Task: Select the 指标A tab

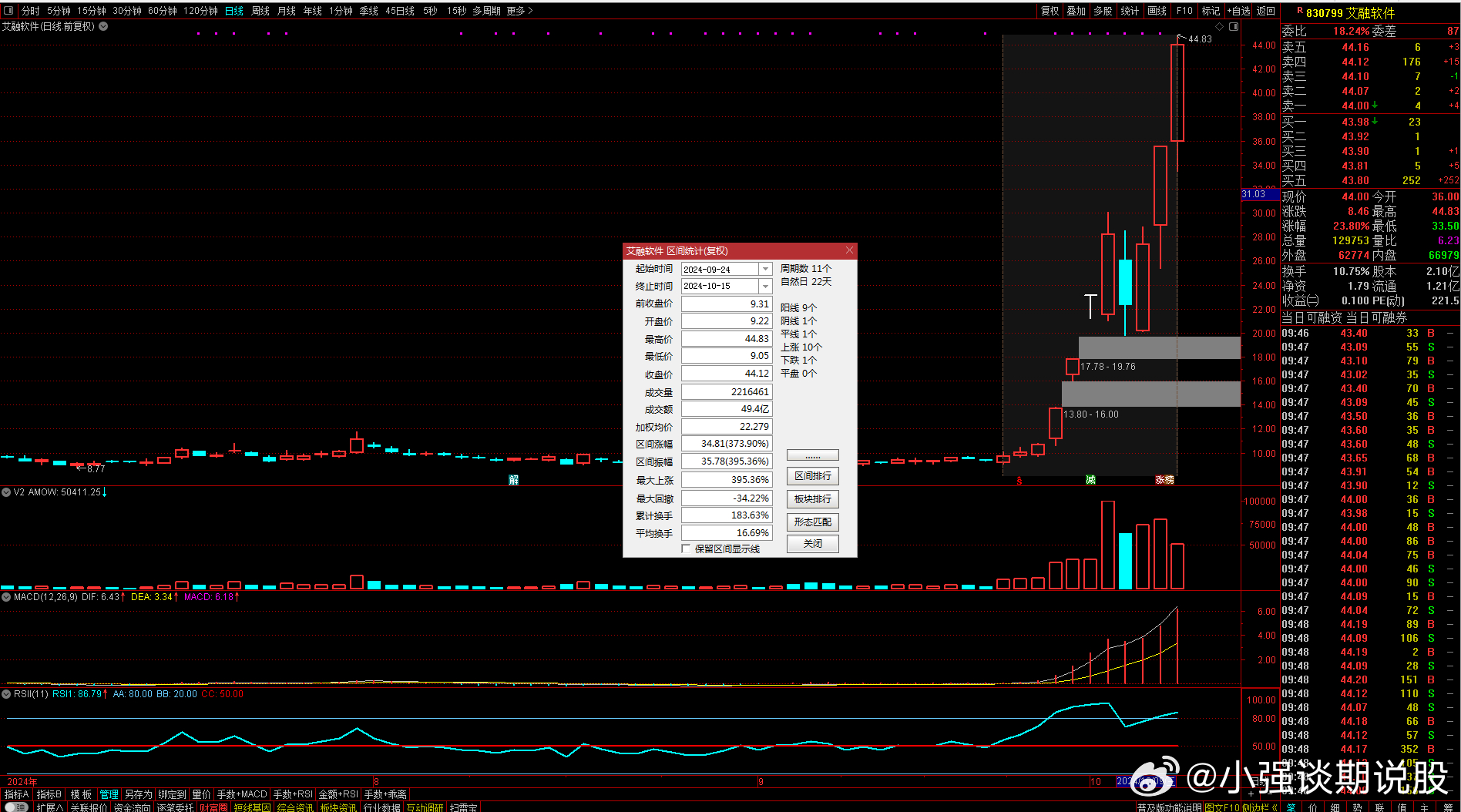Action: tap(17, 794)
